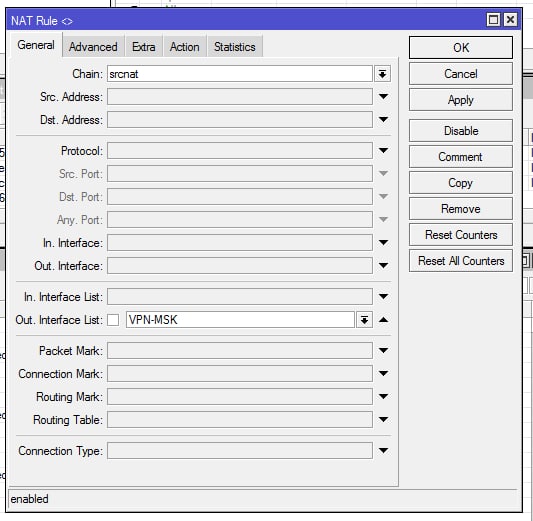Expand the Connection Type field
The image size is (533, 521).
click(383, 450)
